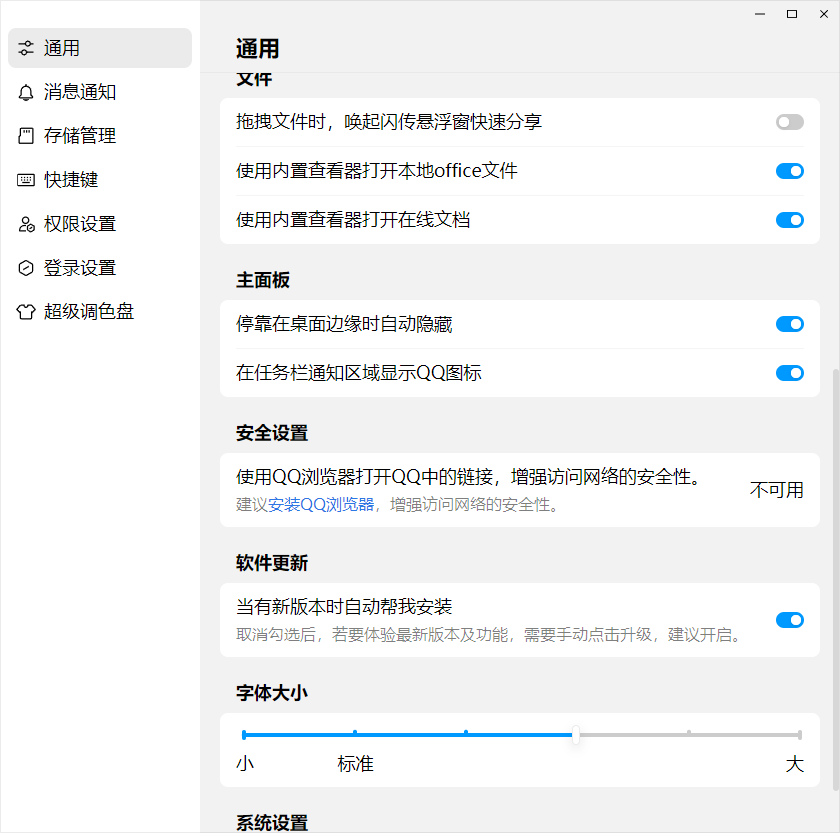Turn off auto-hide when docked at desktop edge
Screen dimensions: 840x833
tap(789, 324)
